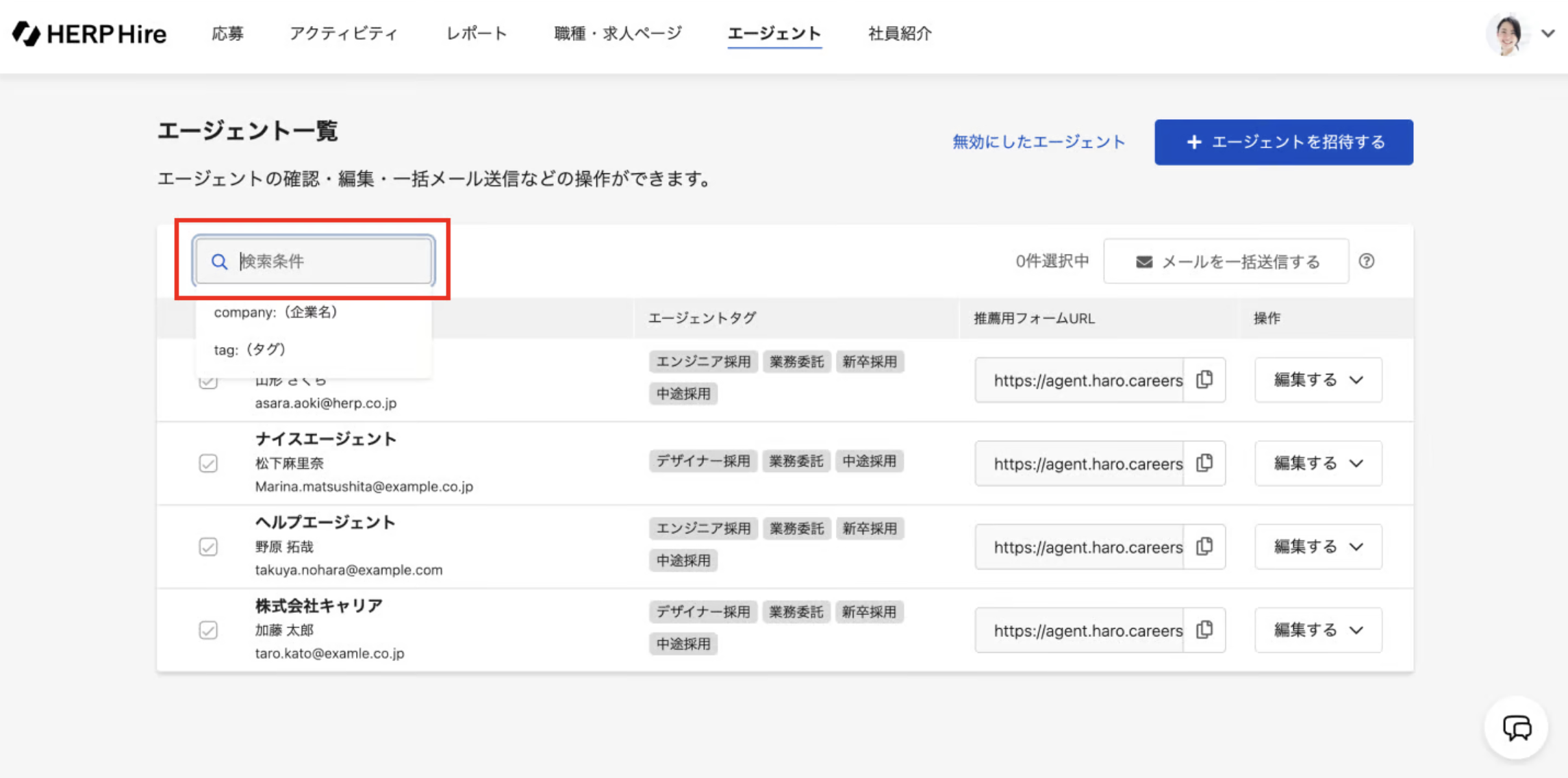Copy the ヘルプエージェント recommendation form URL

1204,547
